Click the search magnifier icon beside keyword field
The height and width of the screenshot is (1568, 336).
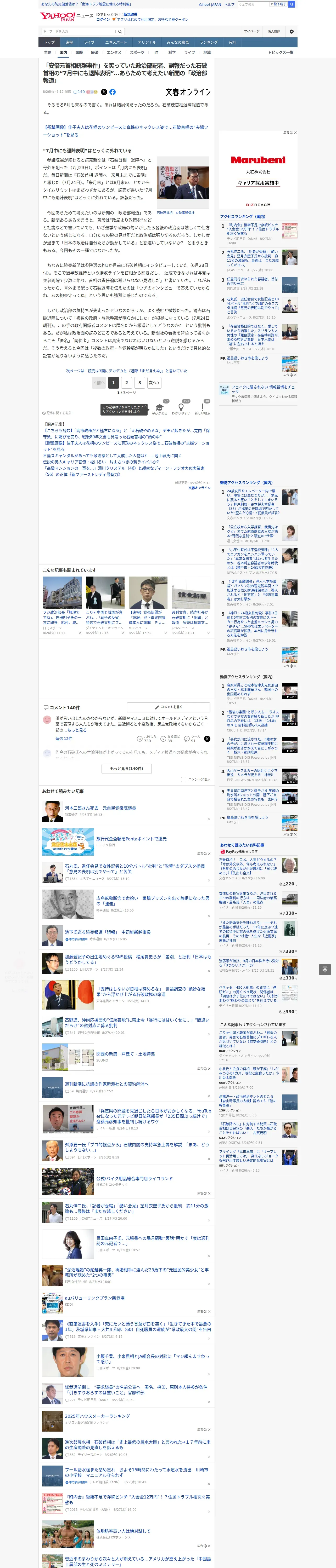(120, 32)
